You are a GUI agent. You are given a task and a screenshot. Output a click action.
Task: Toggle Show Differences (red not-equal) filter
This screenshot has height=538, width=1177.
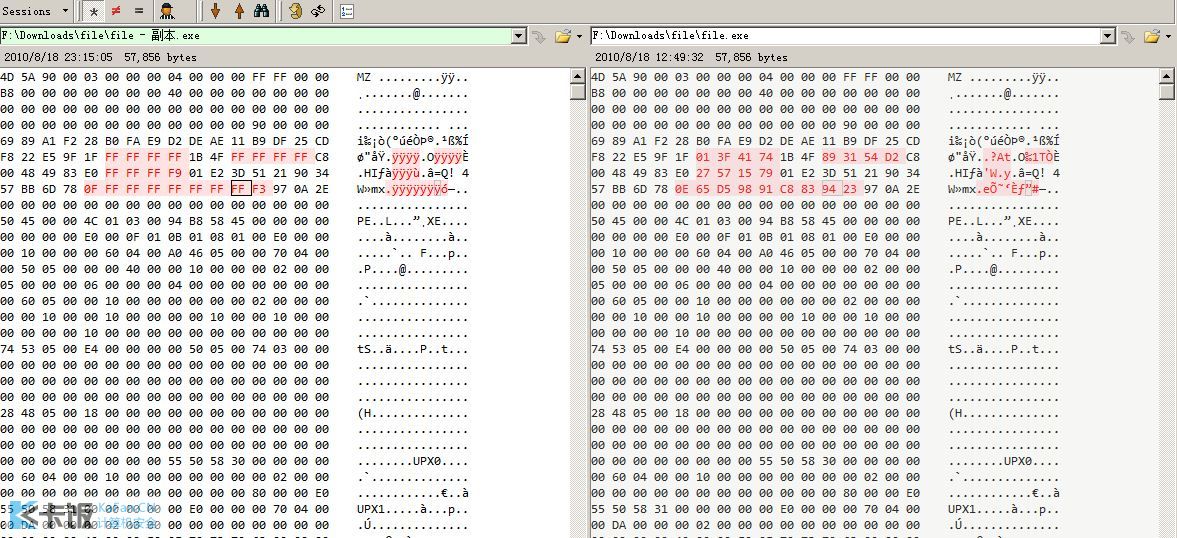coord(116,11)
